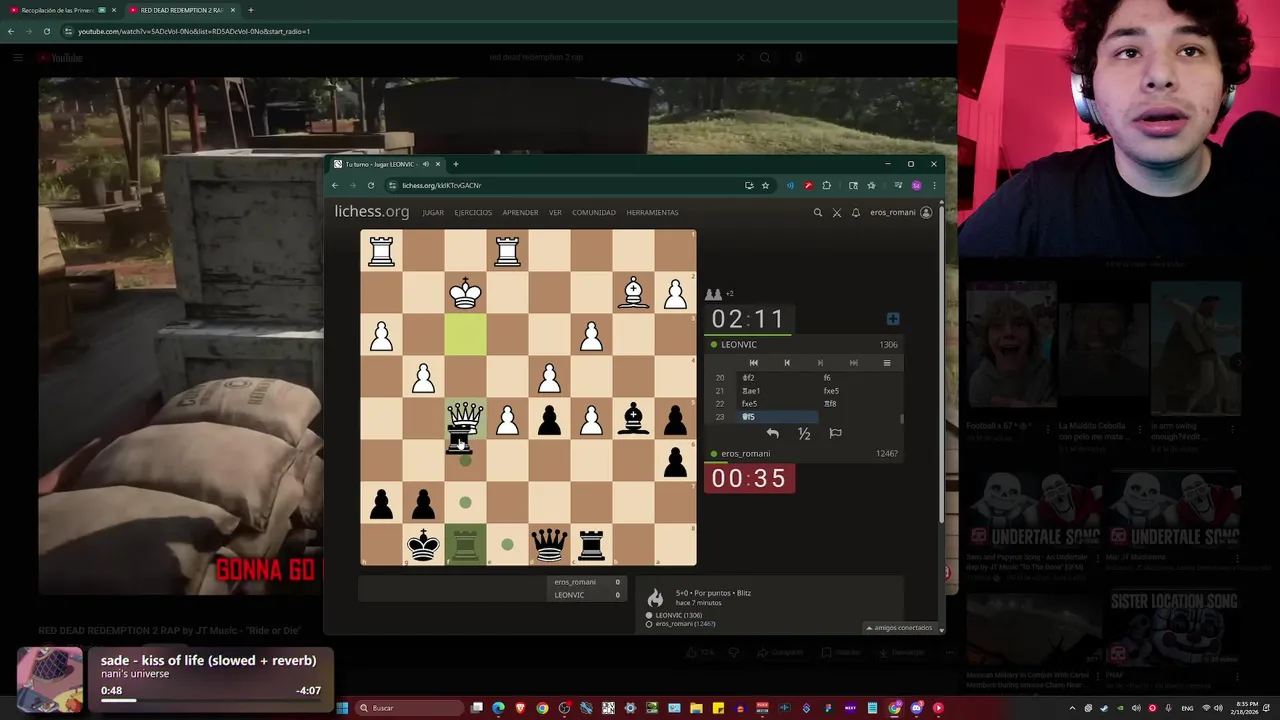Open the COMUNIDAD menu on lichess
This screenshot has height=720, width=1280.
pos(594,213)
